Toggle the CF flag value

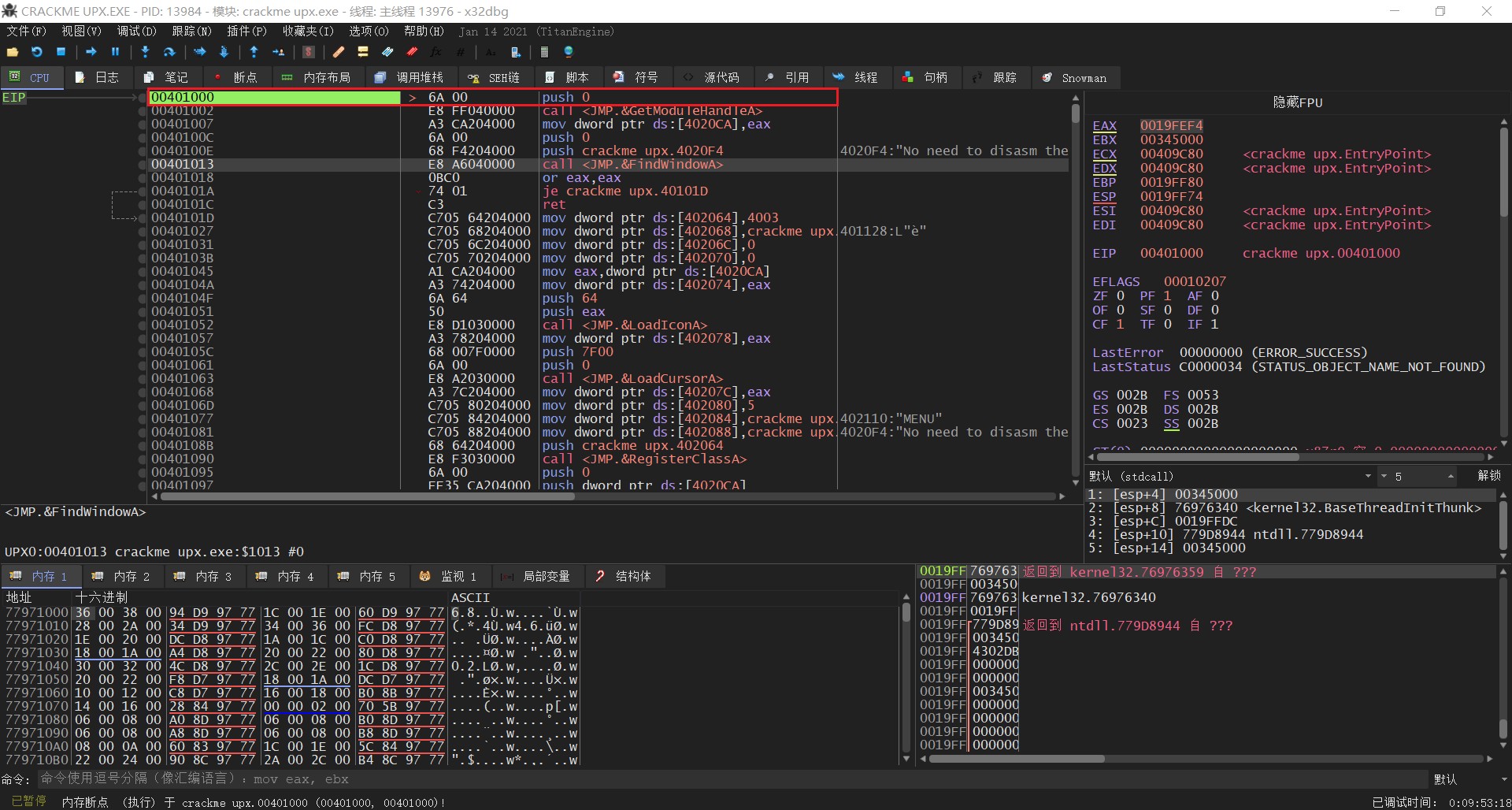[x=1121, y=325]
